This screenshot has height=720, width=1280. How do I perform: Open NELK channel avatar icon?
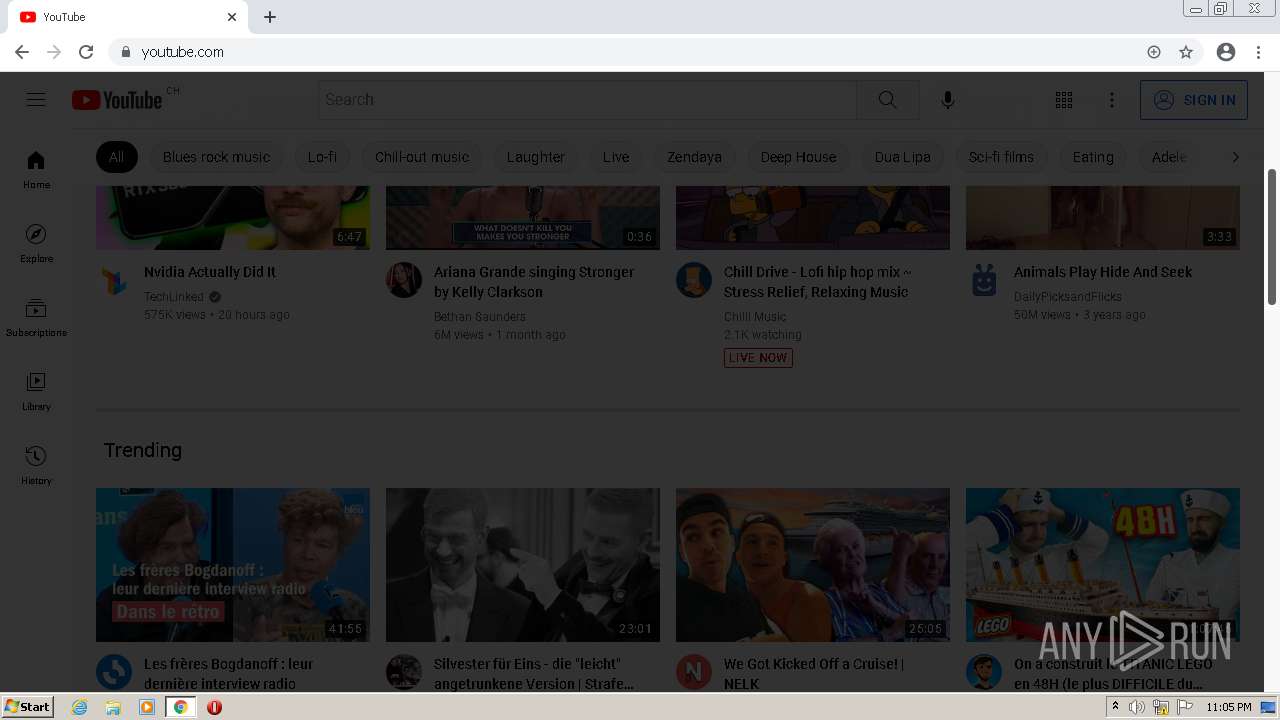pos(694,673)
